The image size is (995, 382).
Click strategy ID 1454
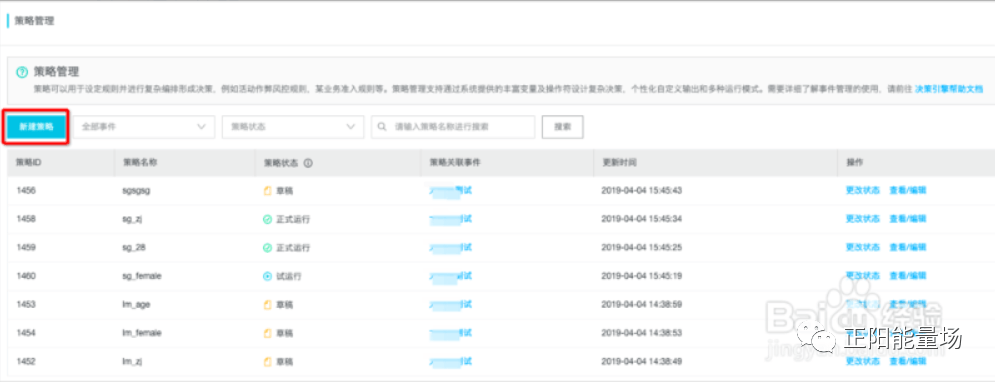click(x=26, y=333)
